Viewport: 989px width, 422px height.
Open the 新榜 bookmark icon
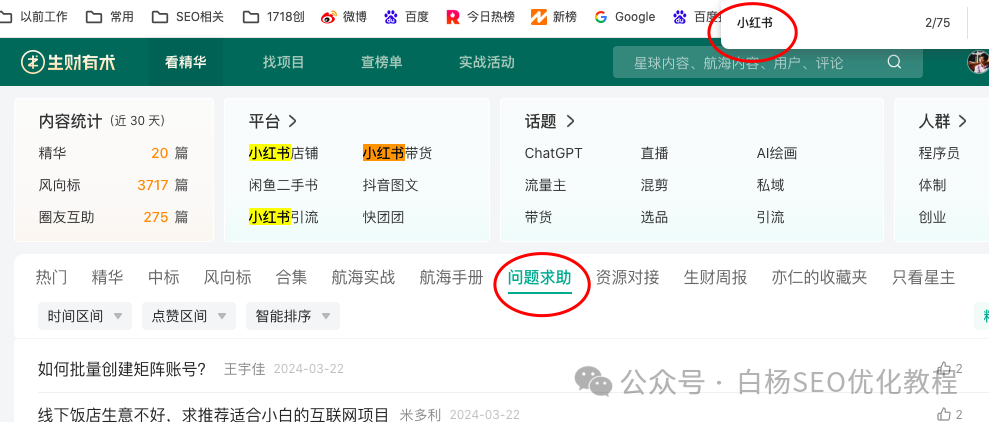(x=538, y=17)
